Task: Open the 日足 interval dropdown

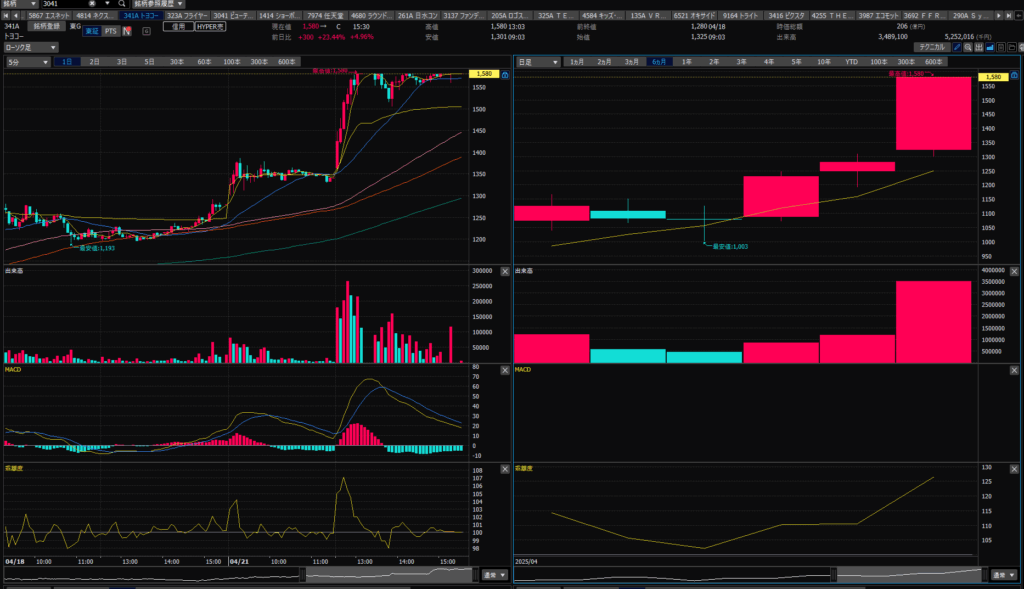Action: (x=538, y=62)
